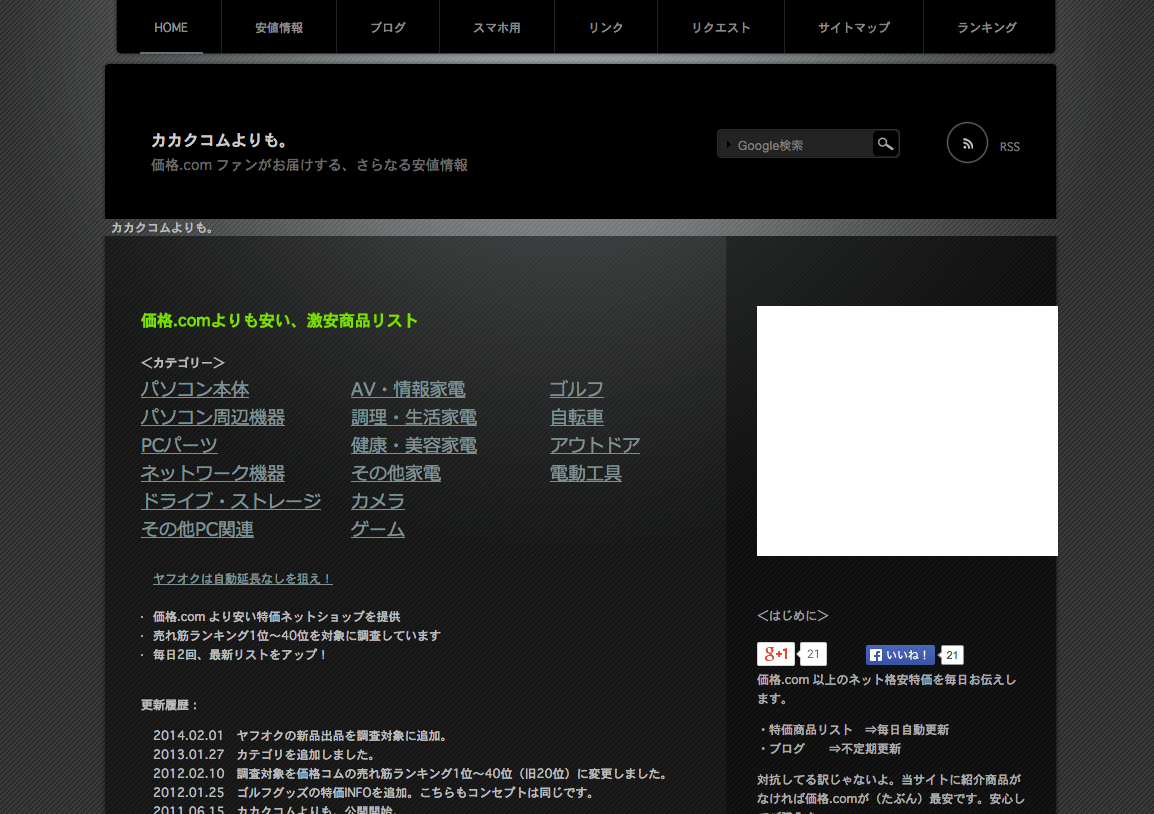Image resolution: width=1154 pixels, height=814 pixels.
Task: Open the アウトドア category link
Action: tap(595, 445)
